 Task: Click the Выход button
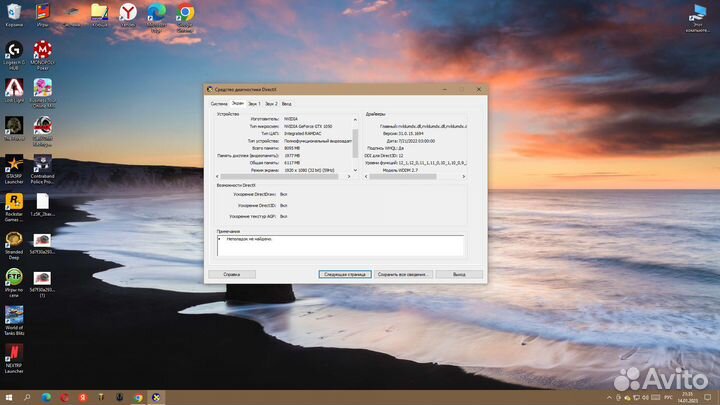459,274
